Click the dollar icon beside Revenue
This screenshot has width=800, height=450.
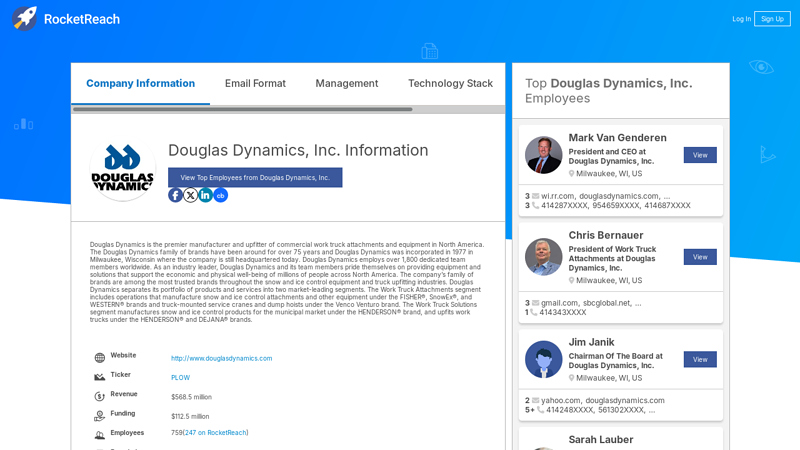point(99,396)
